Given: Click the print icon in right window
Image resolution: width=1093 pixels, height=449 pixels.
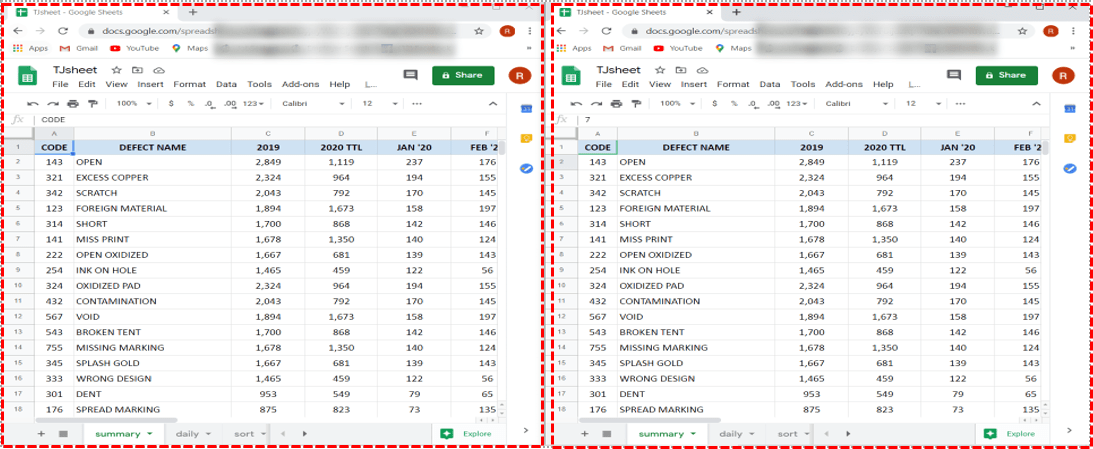Looking at the screenshot, I should [x=615, y=104].
